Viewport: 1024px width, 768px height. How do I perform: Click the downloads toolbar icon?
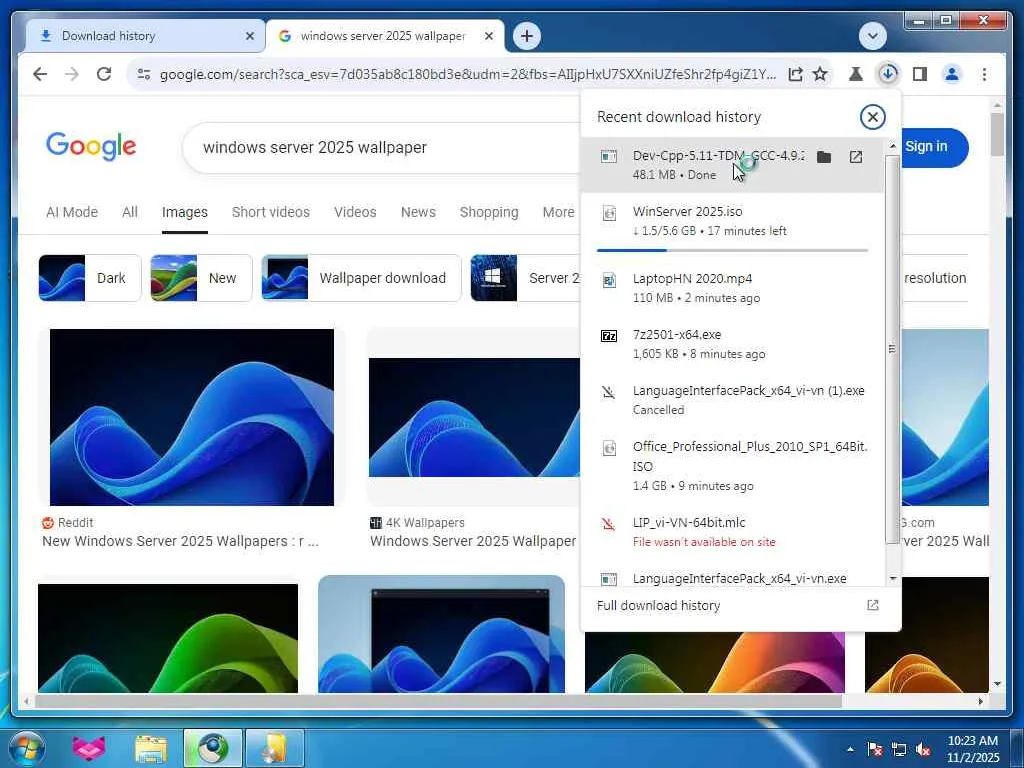coord(888,74)
